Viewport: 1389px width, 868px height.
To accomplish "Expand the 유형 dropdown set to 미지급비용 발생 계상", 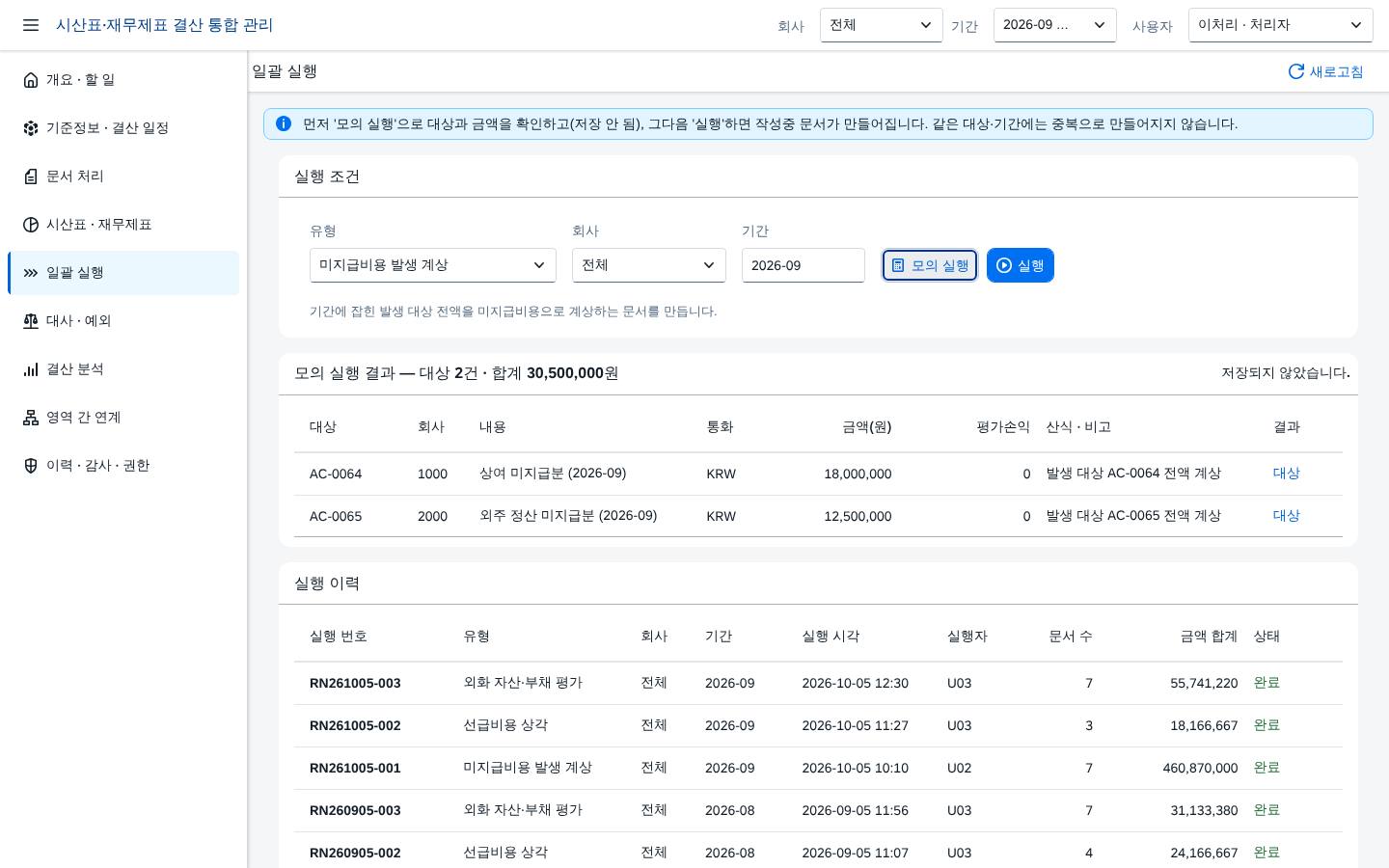I will tap(433, 265).
